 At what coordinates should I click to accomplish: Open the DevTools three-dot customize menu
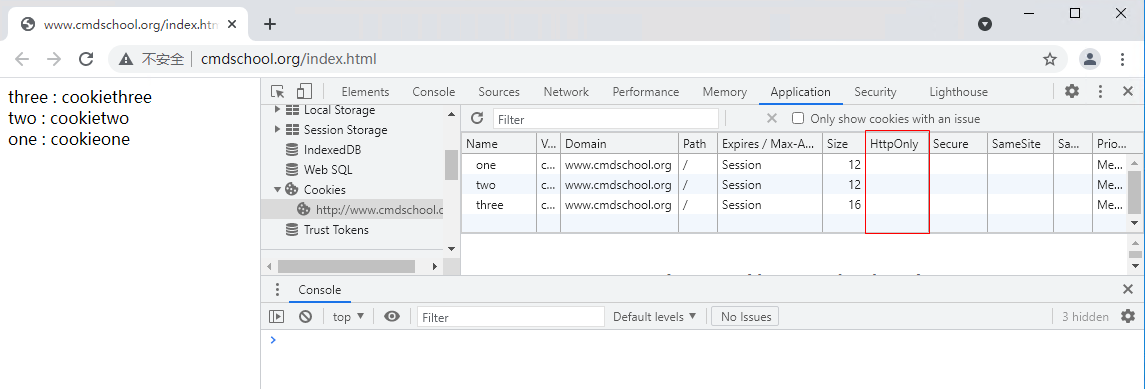pyautogui.click(x=1100, y=91)
